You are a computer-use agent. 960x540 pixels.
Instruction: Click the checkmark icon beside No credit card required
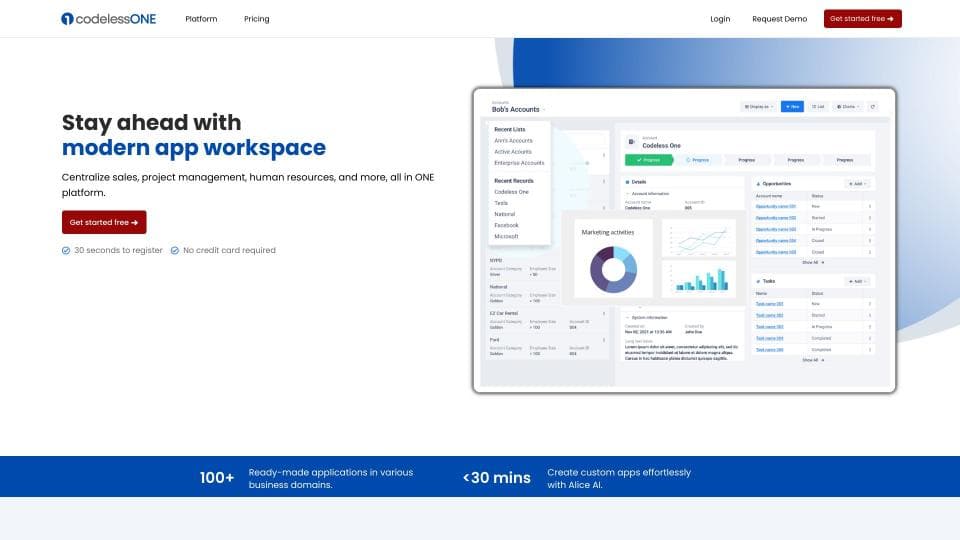pos(175,250)
